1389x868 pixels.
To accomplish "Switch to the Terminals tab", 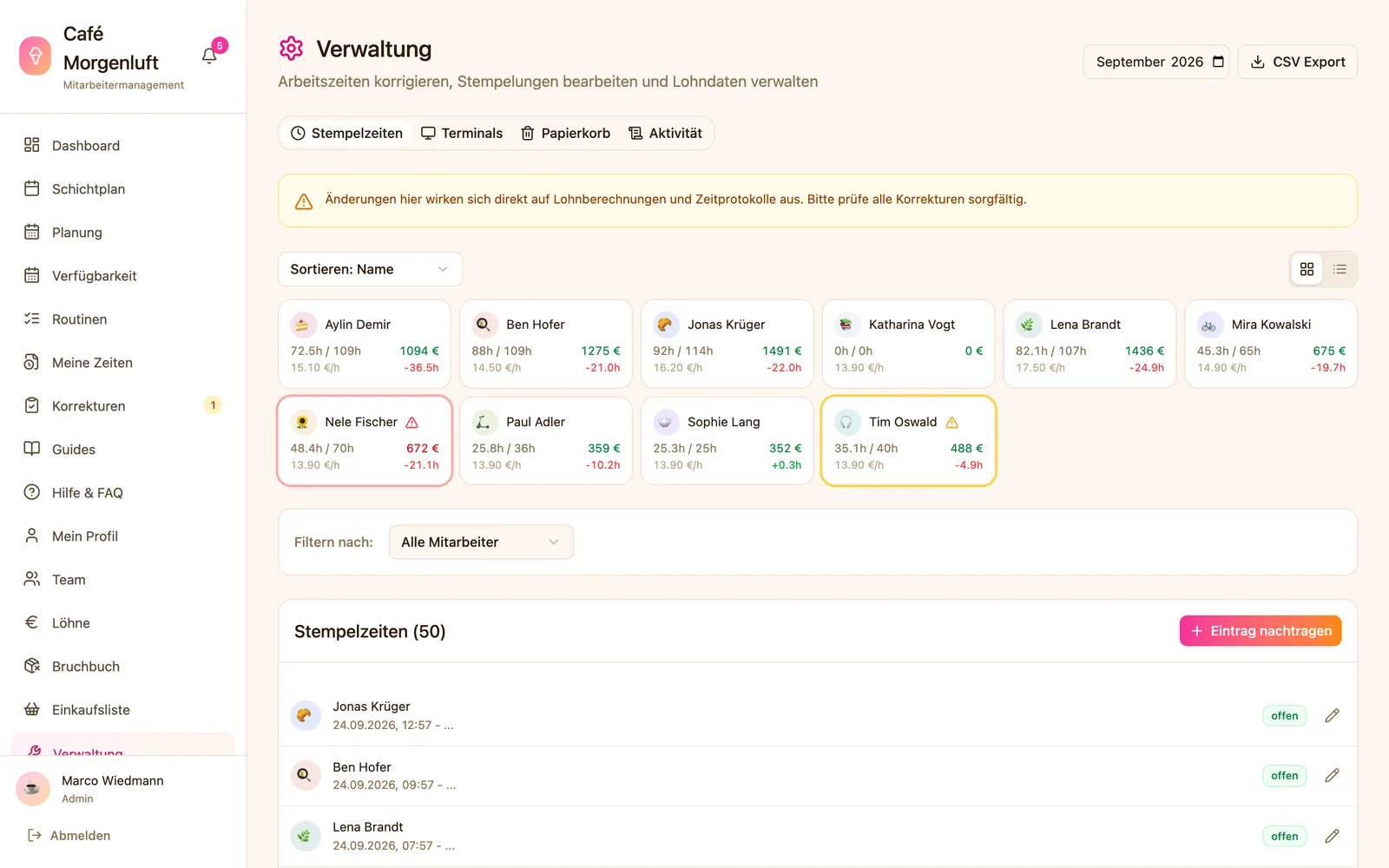I will coord(462,133).
